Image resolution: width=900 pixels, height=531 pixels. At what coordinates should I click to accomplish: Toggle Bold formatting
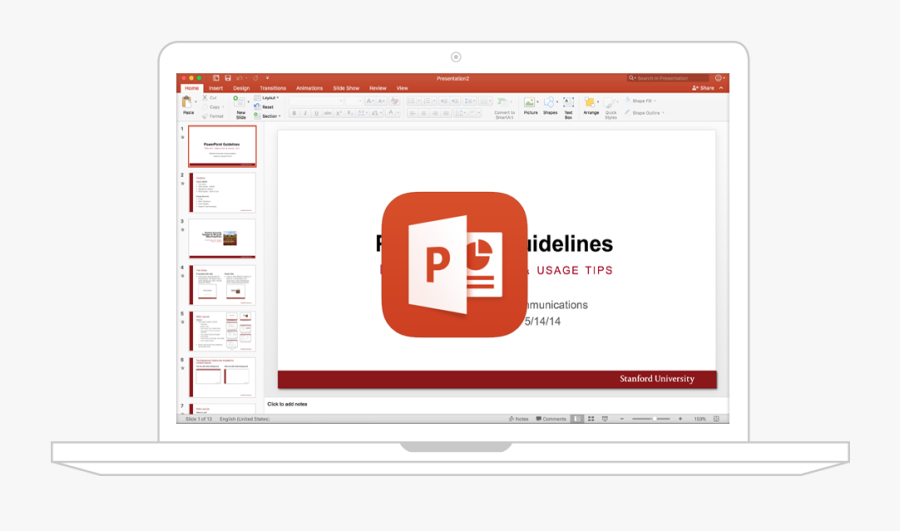pyautogui.click(x=294, y=113)
